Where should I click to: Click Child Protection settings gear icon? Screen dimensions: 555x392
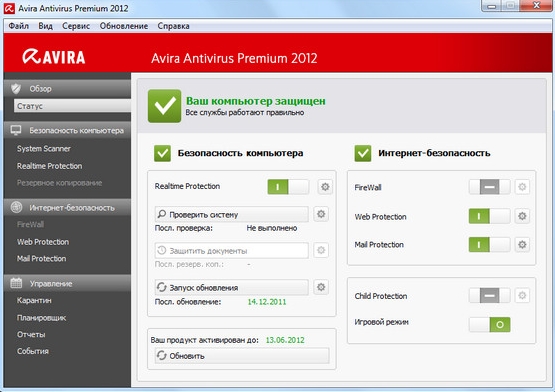522,295
